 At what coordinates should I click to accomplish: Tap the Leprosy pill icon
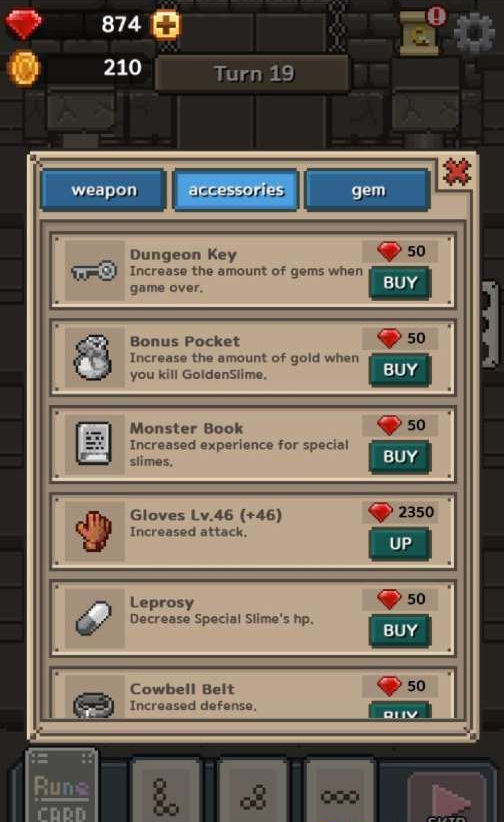pos(94,619)
